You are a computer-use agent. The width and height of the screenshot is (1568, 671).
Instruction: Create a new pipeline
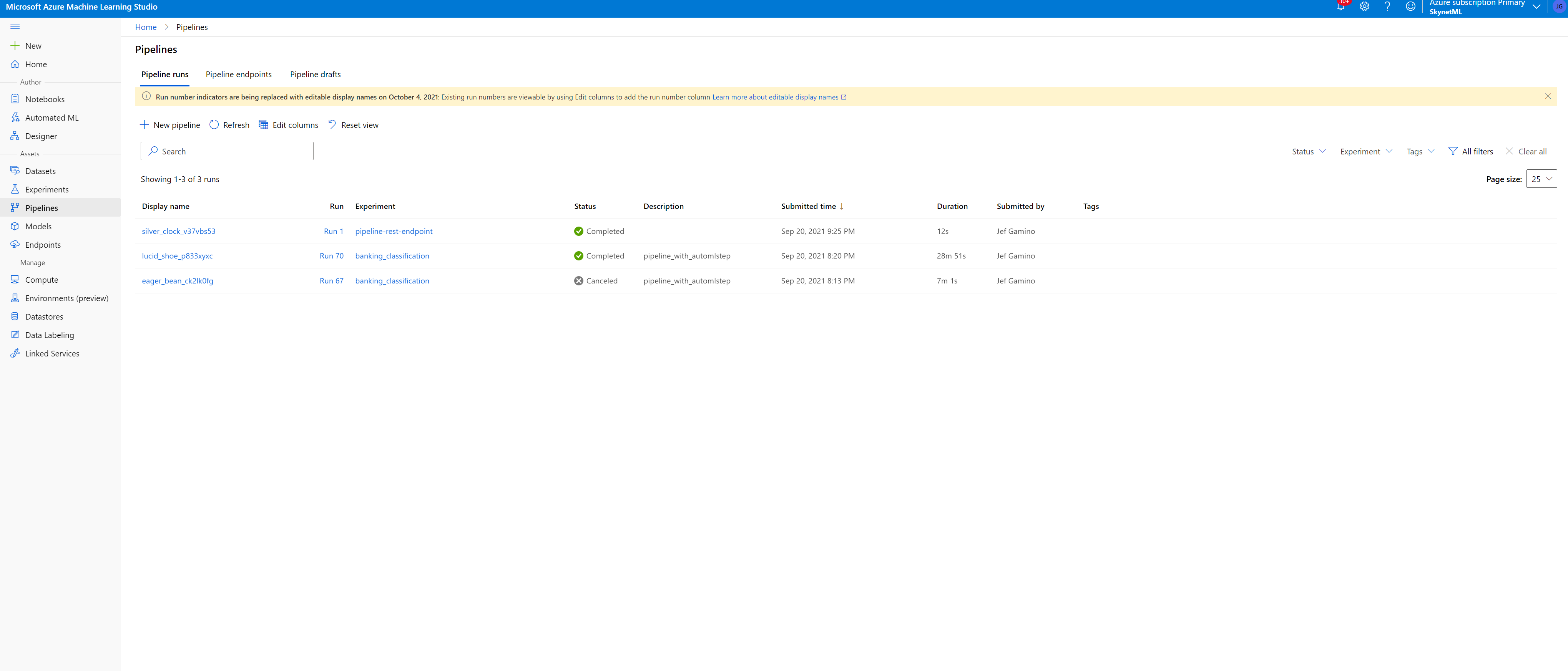tap(170, 125)
